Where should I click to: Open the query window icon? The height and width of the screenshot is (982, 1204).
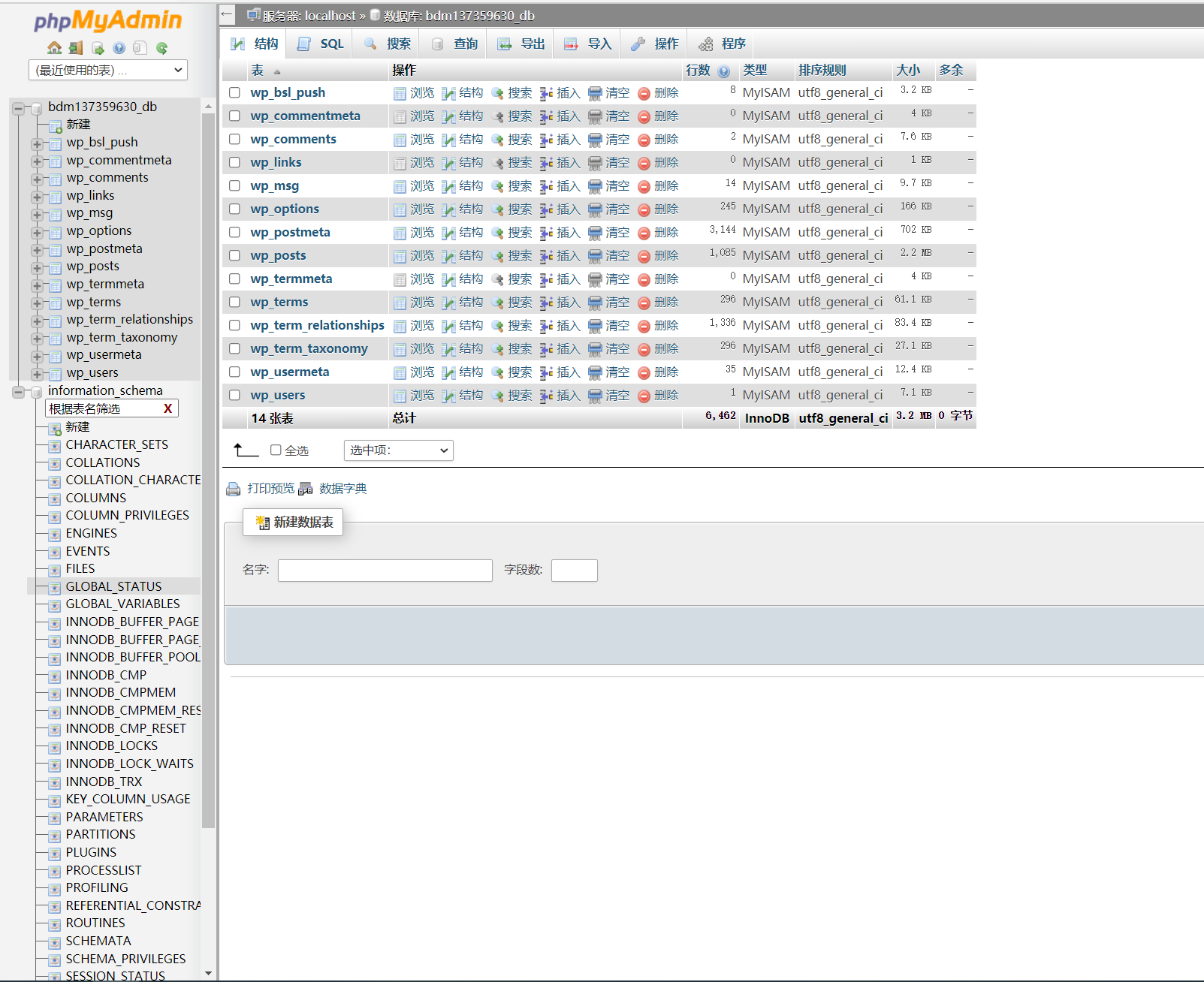[x=98, y=48]
